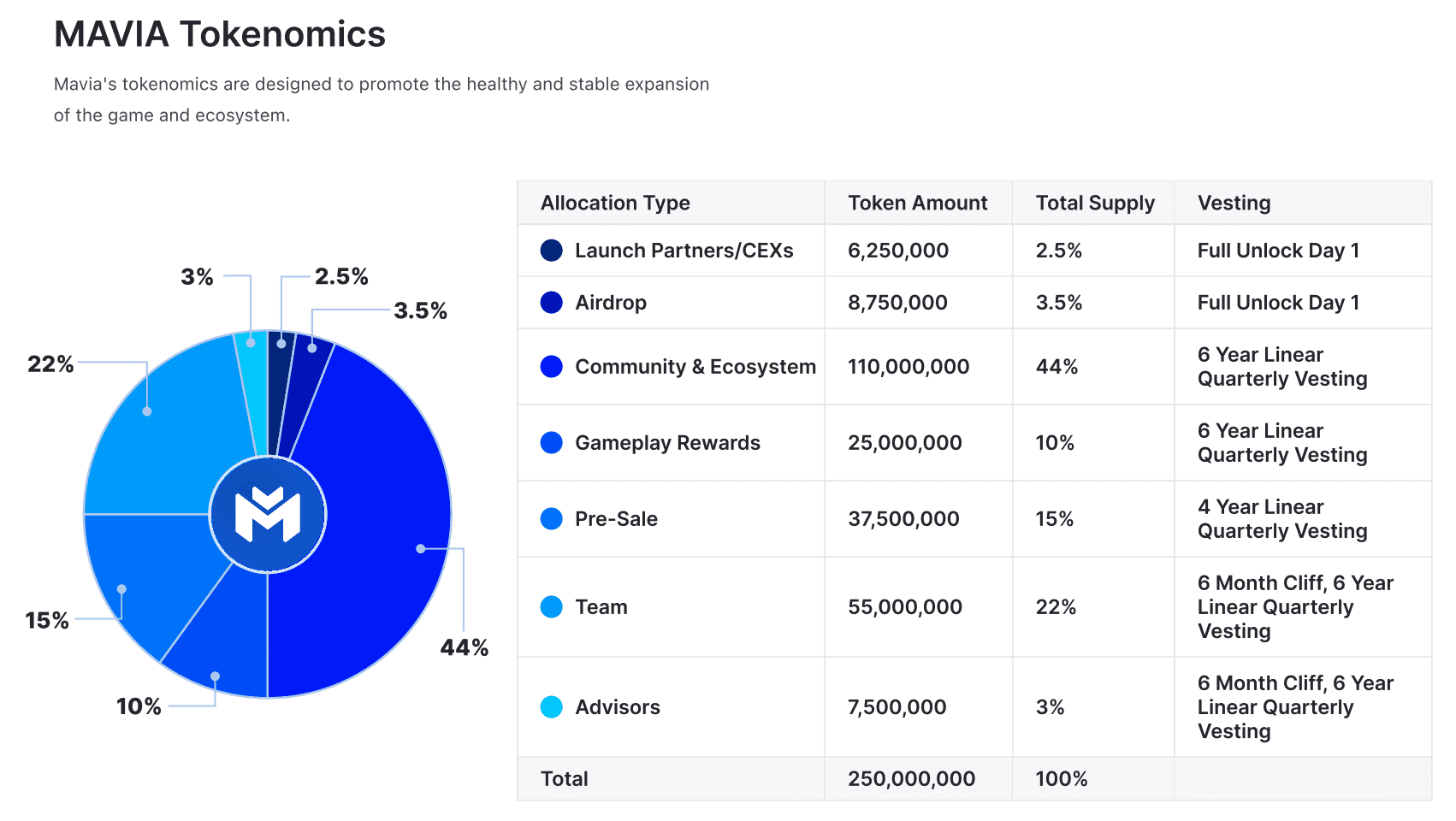Click the Team color dot
The image size is (1456, 821).
[x=552, y=607]
